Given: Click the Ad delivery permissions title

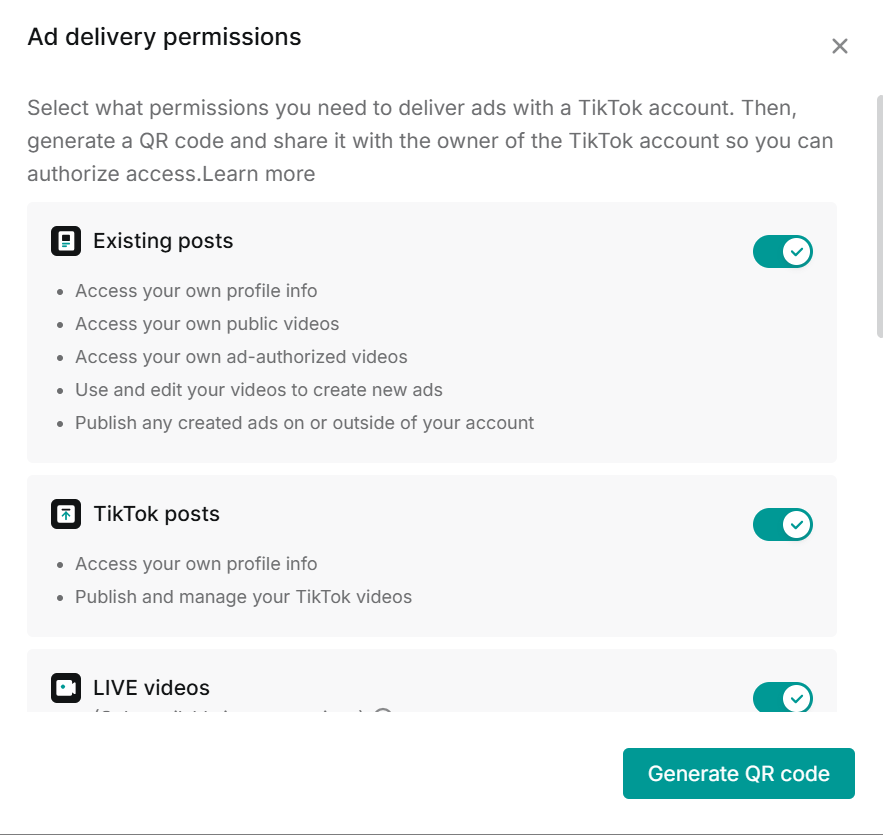Looking at the screenshot, I should pos(164,37).
